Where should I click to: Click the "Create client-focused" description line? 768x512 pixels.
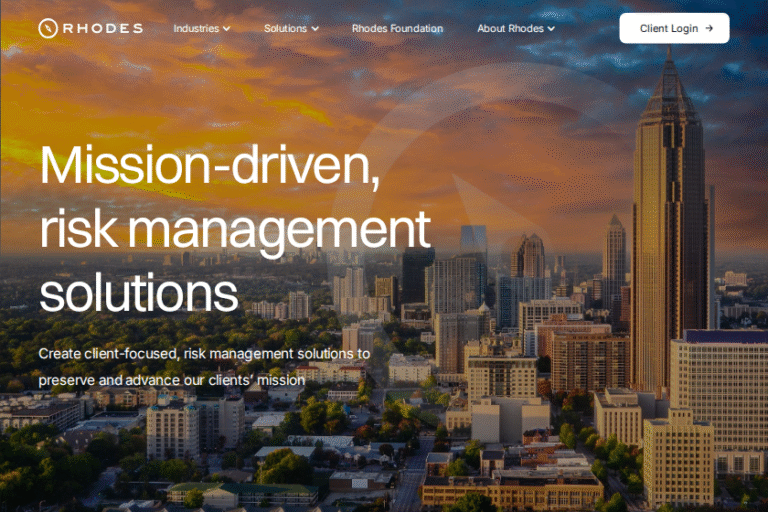point(204,354)
